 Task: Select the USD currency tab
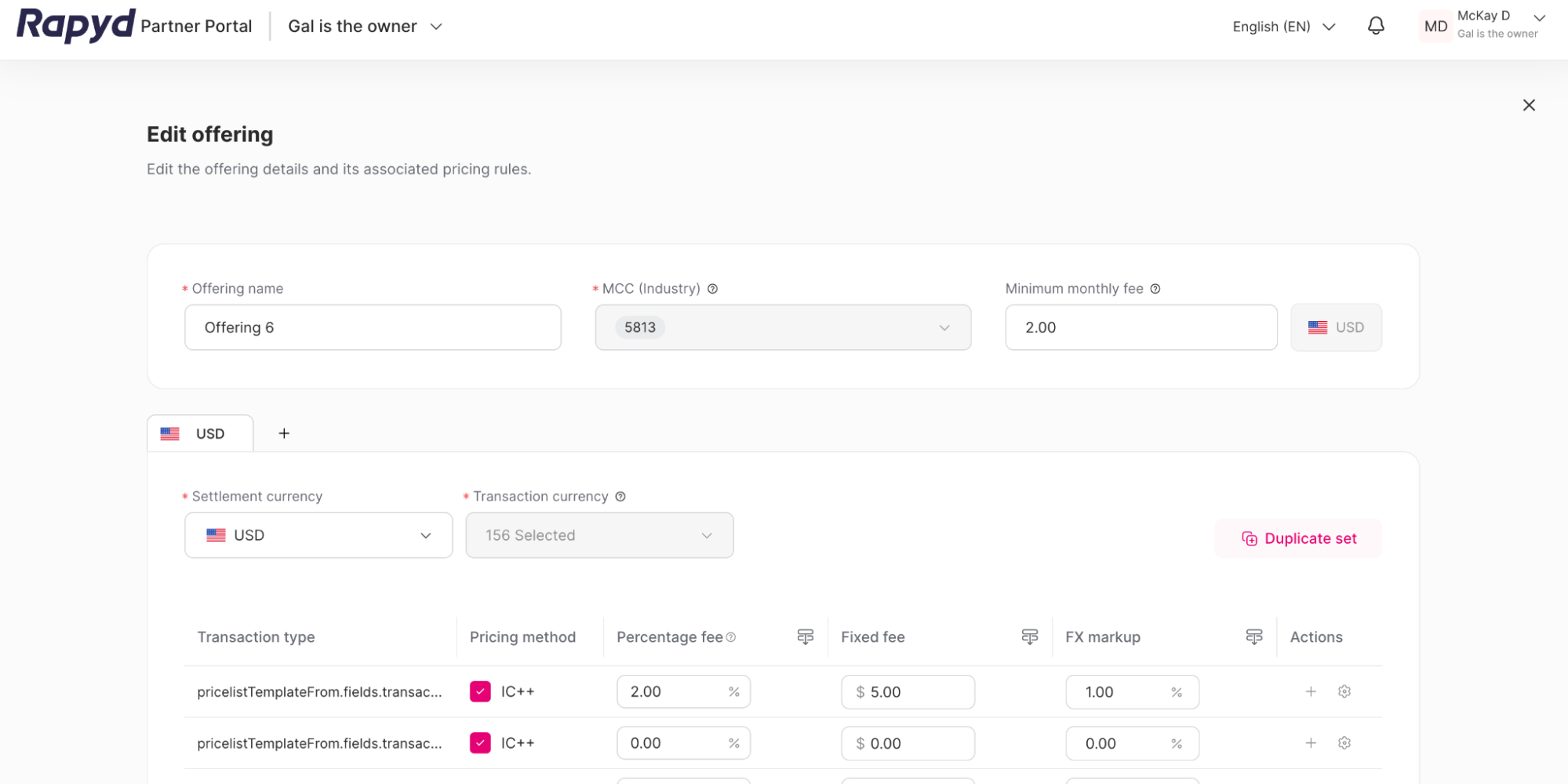pos(200,433)
